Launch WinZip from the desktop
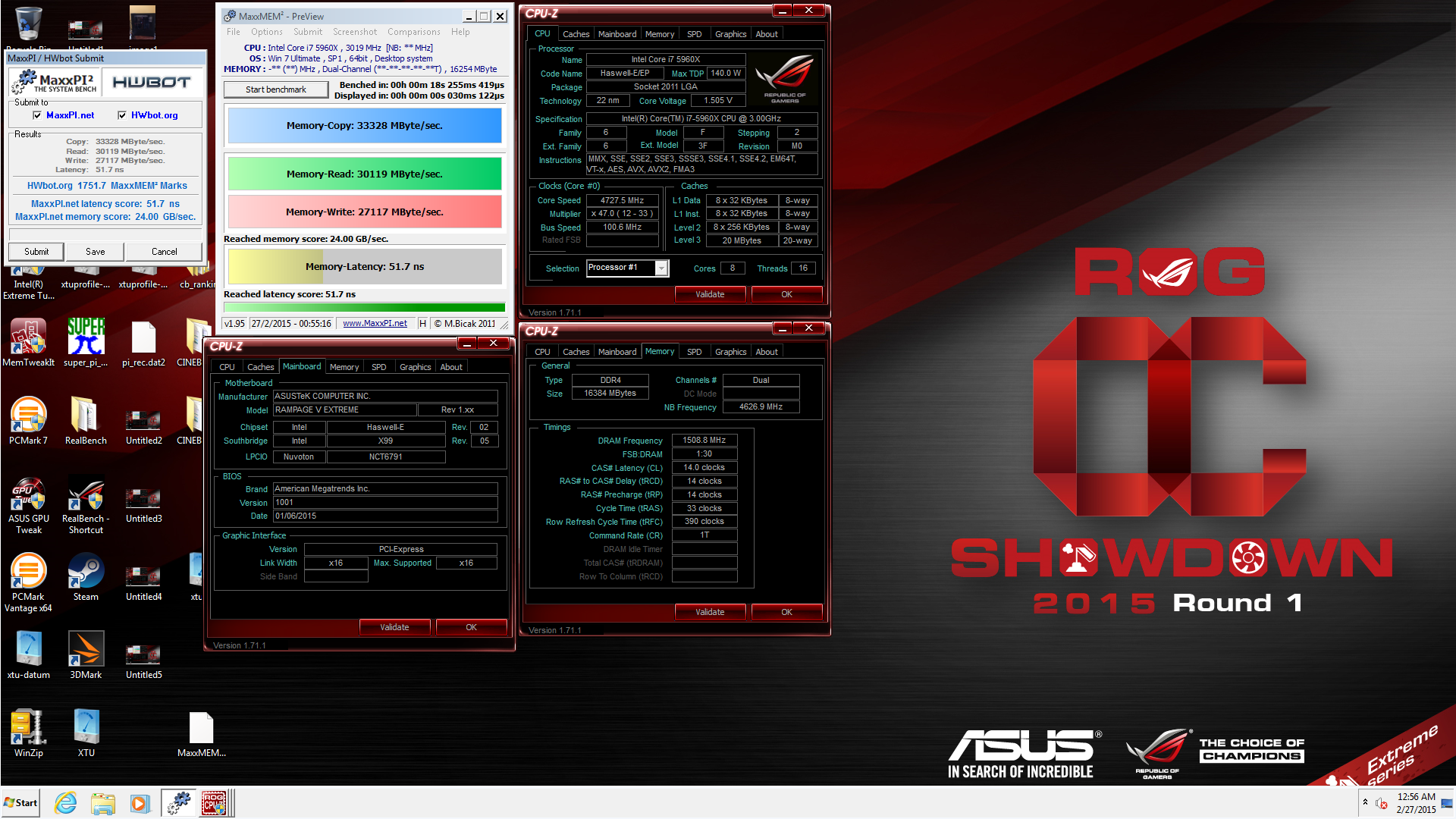Viewport: 1456px width, 819px height. point(29,733)
